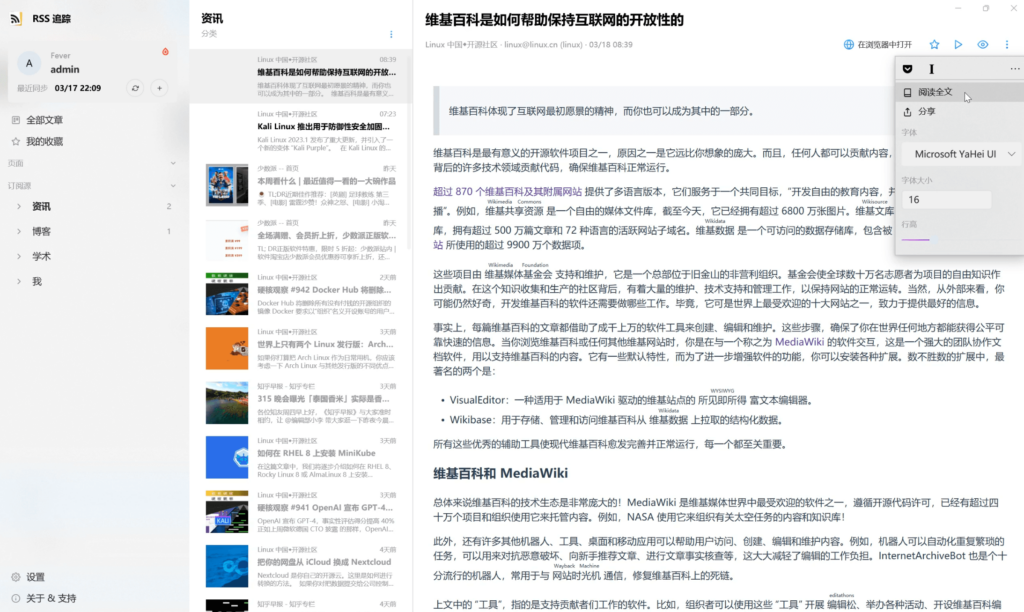This screenshot has height=612, width=1024.
Task: Click the 全部文章 list icon
Action: pyautogui.click(x=16, y=120)
